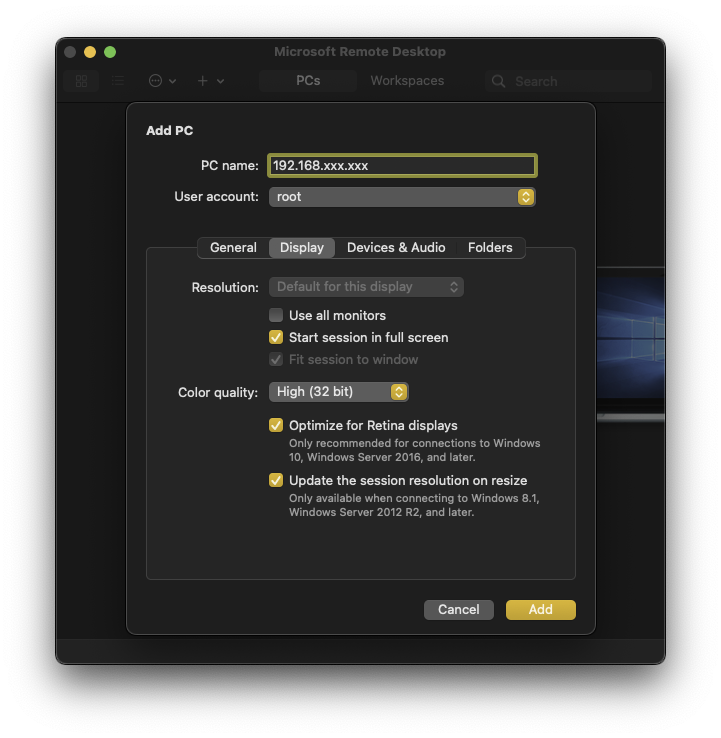Open the Resolution dropdown
Viewport: 721px width, 738px height.
(366, 287)
